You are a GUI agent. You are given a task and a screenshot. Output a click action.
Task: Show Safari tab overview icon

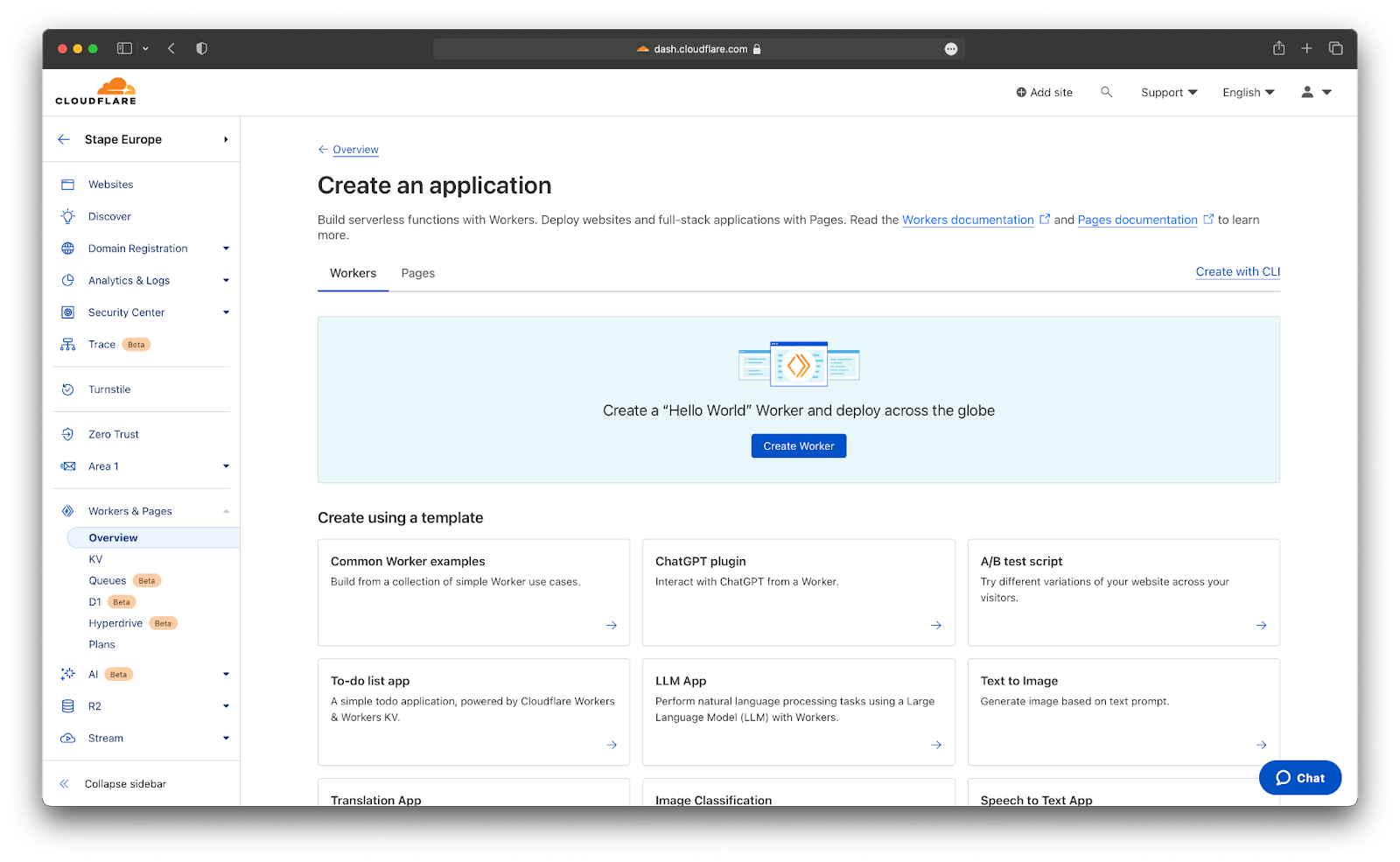[1335, 49]
